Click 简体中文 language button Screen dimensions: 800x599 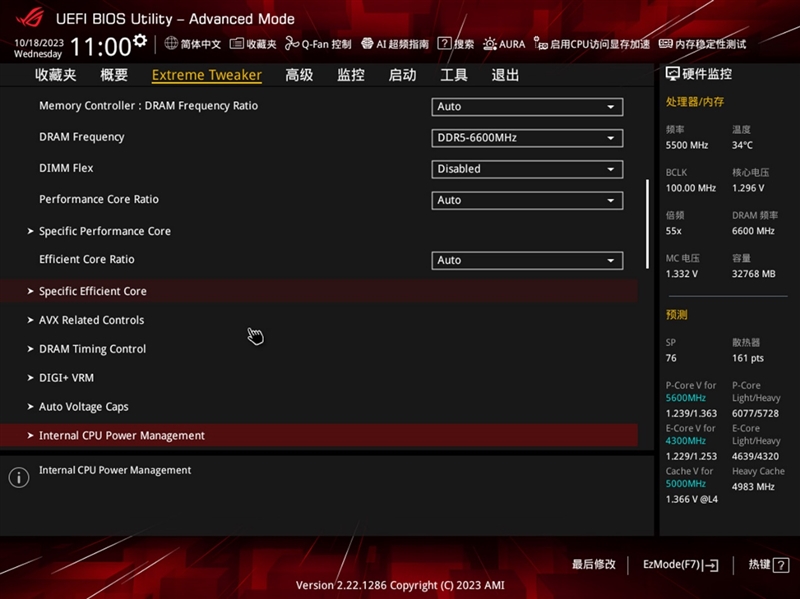(x=193, y=44)
